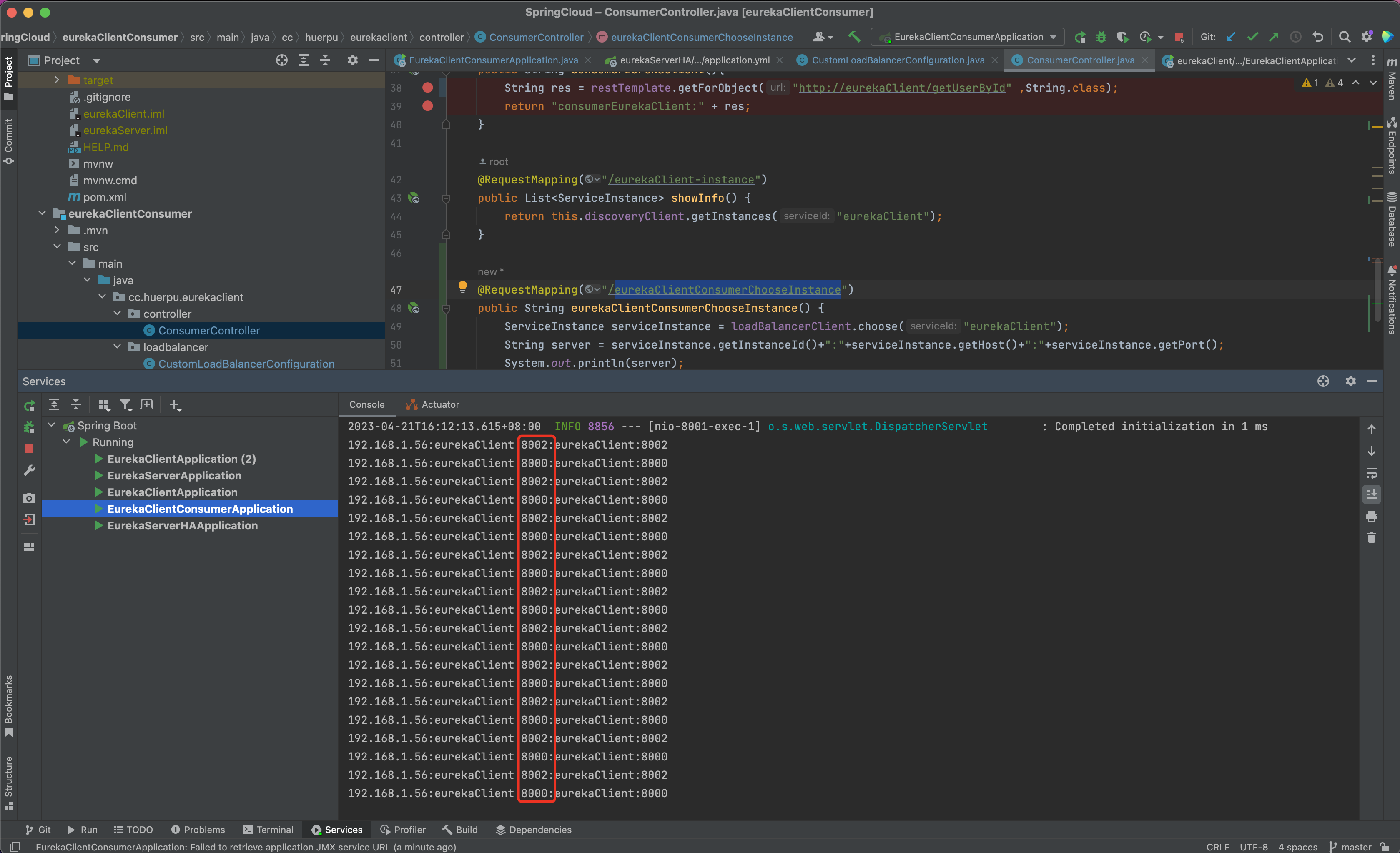Toggle breakpoint on line 39
The image size is (1400, 853).
point(427,106)
